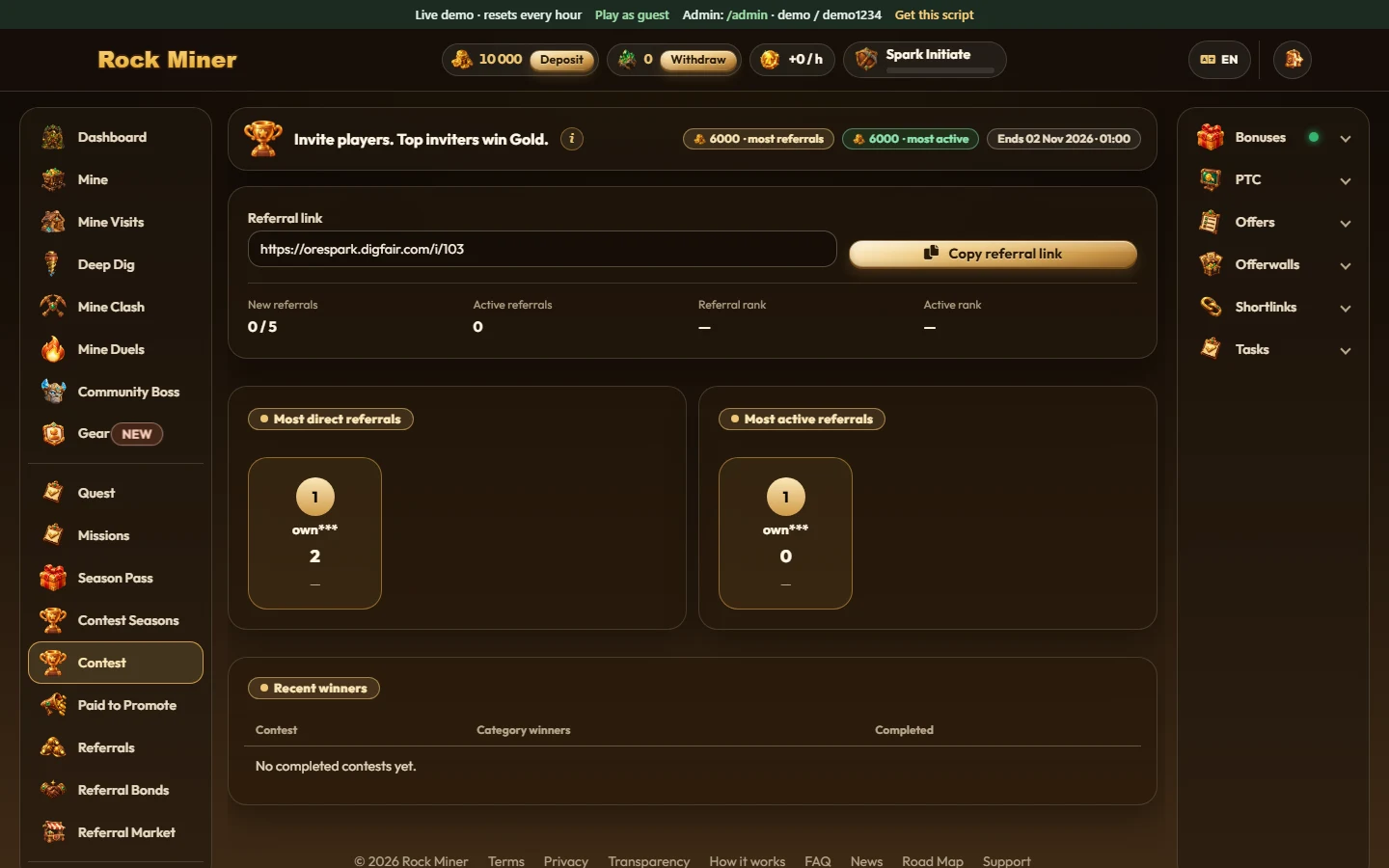The image size is (1389, 868).
Task: Click the Referral Market stall icon
Action: point(53,832)
